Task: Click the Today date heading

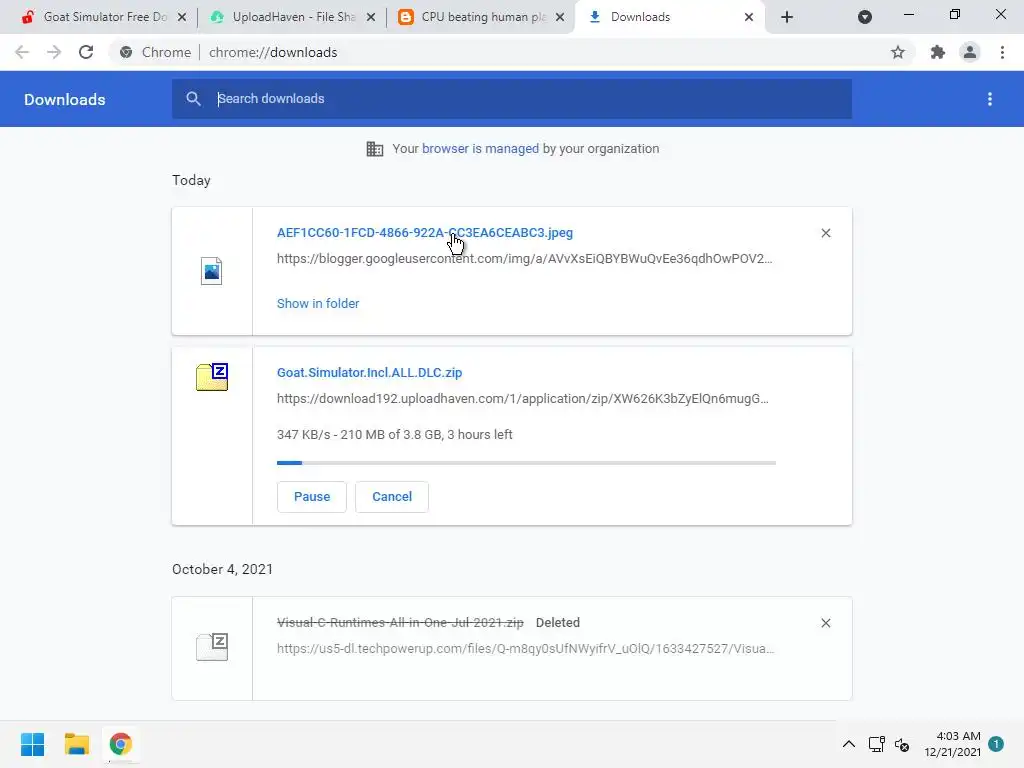Action: [191, 180]
